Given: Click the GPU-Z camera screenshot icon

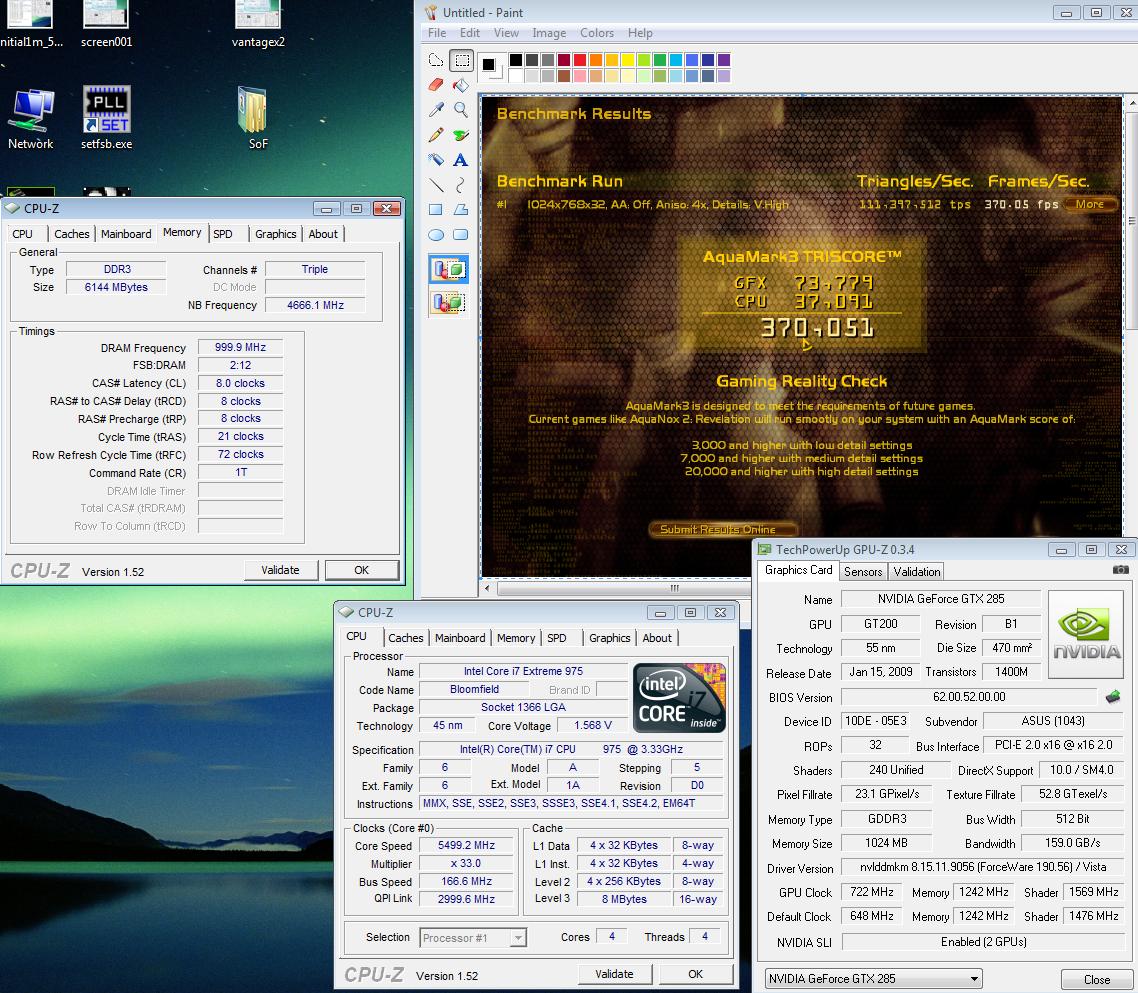Looking at the screenshot, I should pos(1121,570).
